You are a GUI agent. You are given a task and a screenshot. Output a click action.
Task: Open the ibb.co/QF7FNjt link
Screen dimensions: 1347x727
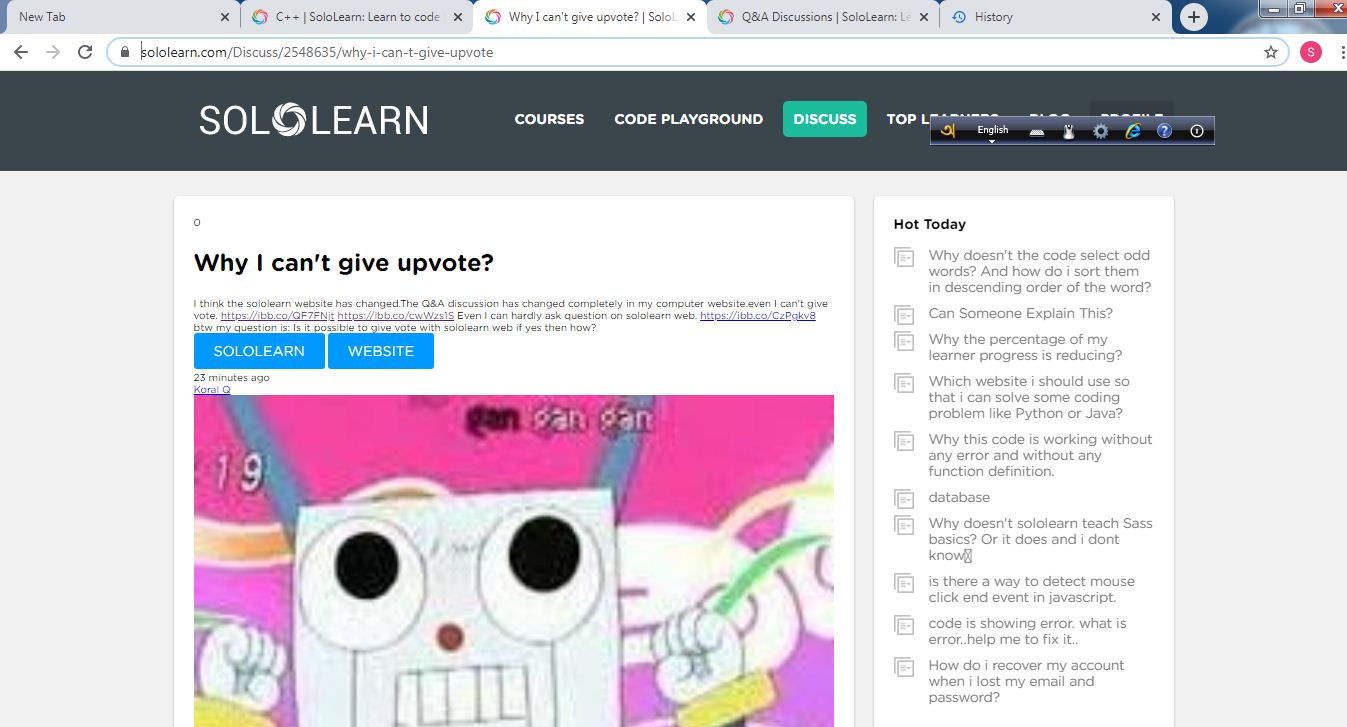(x=277, y=316)
